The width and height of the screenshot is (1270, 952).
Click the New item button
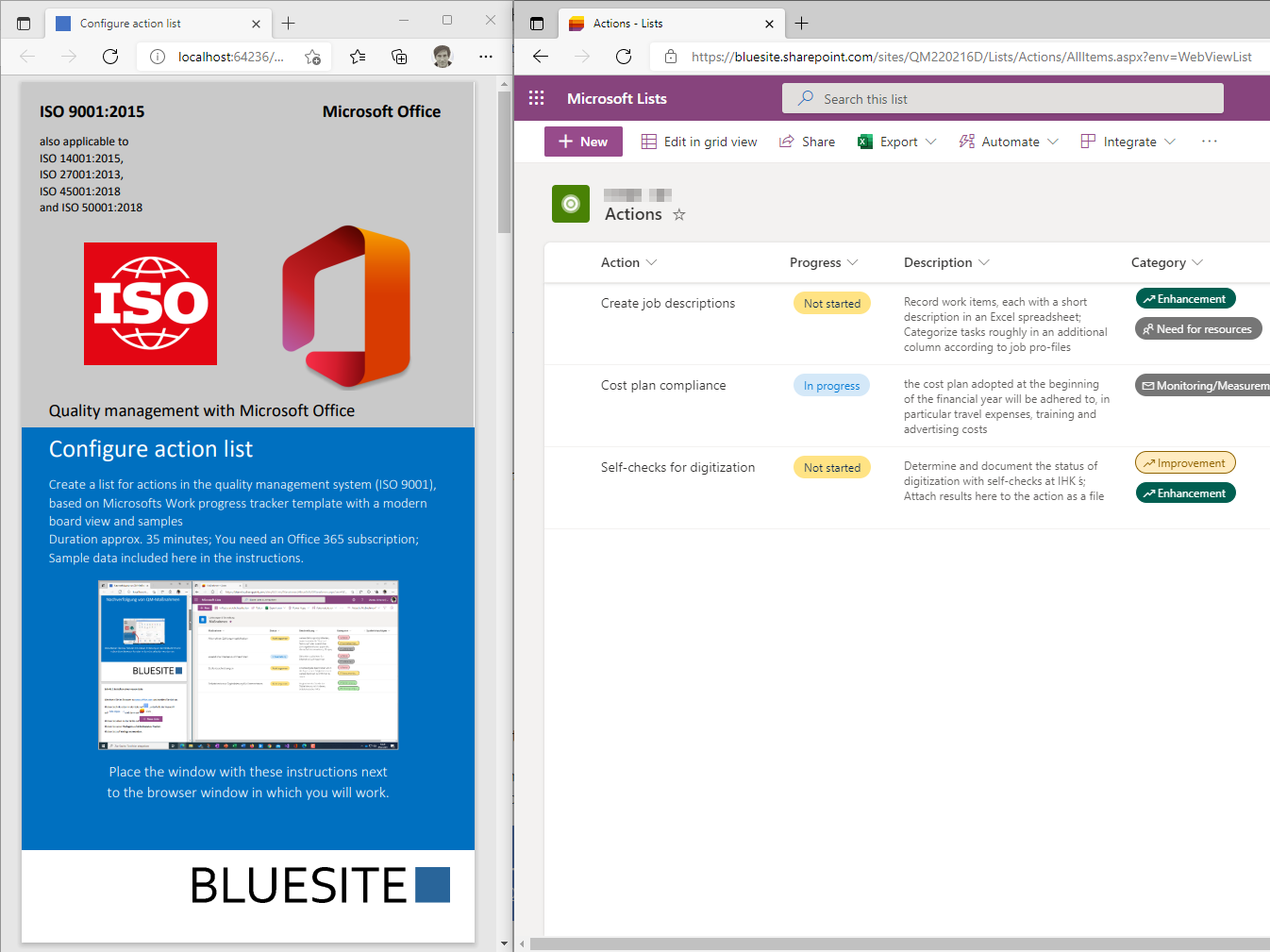coord(583,142)
